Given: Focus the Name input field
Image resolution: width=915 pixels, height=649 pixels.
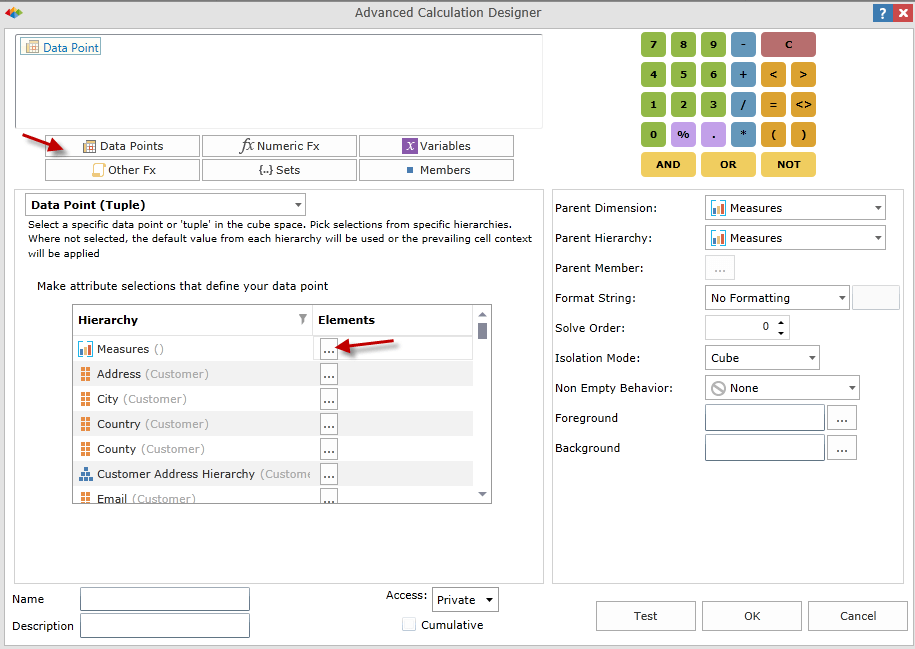Looking at the screenshot, I should point(165,599).
